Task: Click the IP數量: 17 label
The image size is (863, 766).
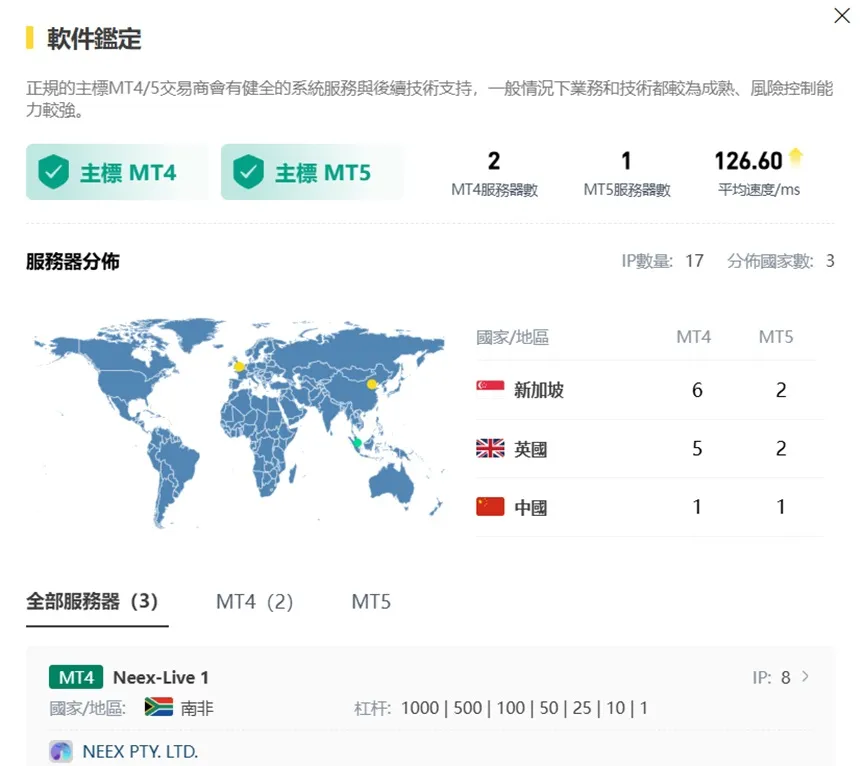Action: coord(663,260)
